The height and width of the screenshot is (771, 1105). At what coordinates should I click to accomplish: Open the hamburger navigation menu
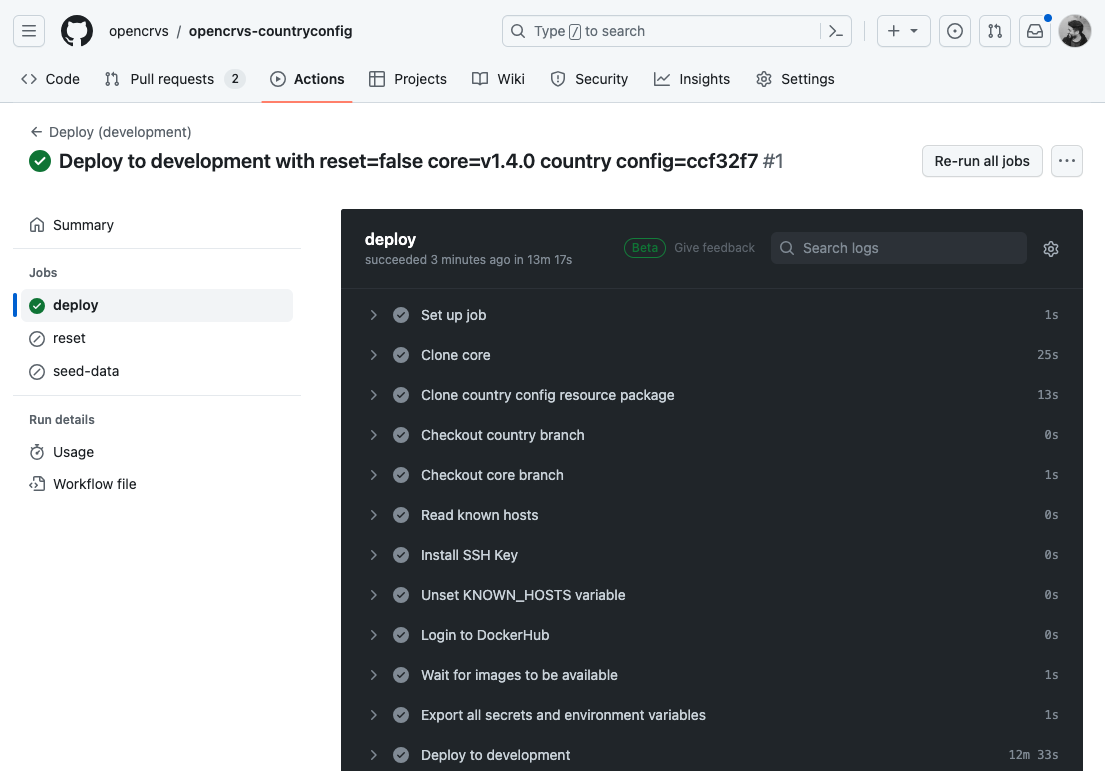tap(29, 31)
